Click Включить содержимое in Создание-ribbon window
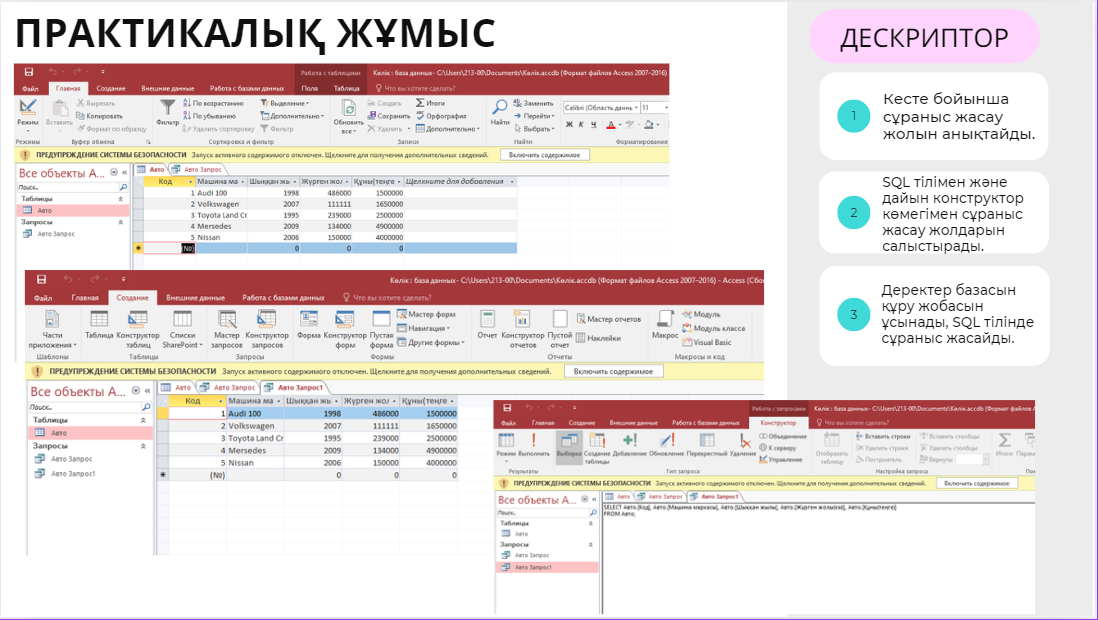 (613, 371)
